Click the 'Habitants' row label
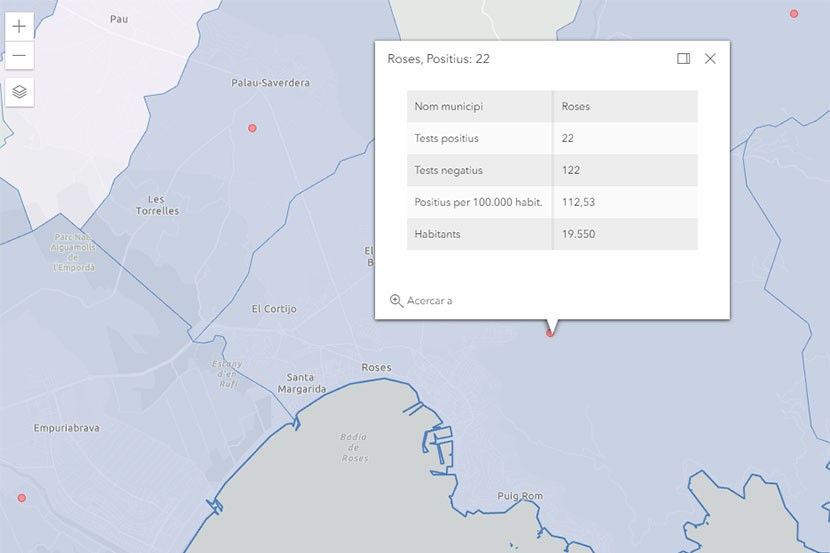Image resolution: width=830 pixels, height=553 pixels. point(437,234)
